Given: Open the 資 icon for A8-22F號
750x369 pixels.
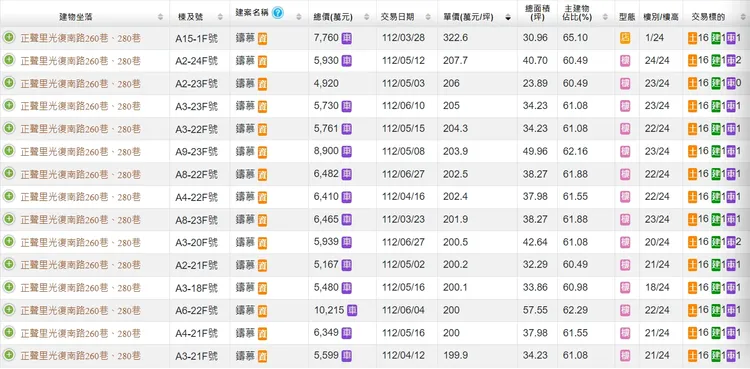Looking at the screenshot, I should [x=263, y=175].
